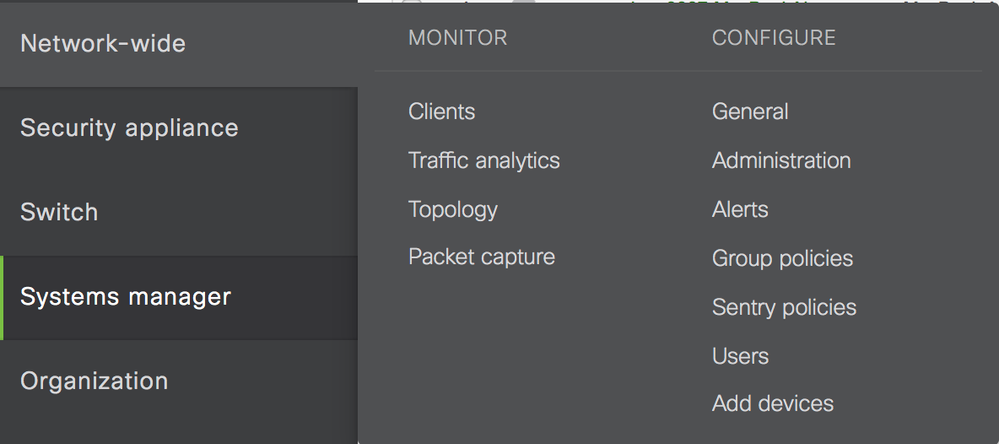This screenshot has width=999, height=444.
Task: Click the green active indicator bar
Action: [x=2, y=297]
